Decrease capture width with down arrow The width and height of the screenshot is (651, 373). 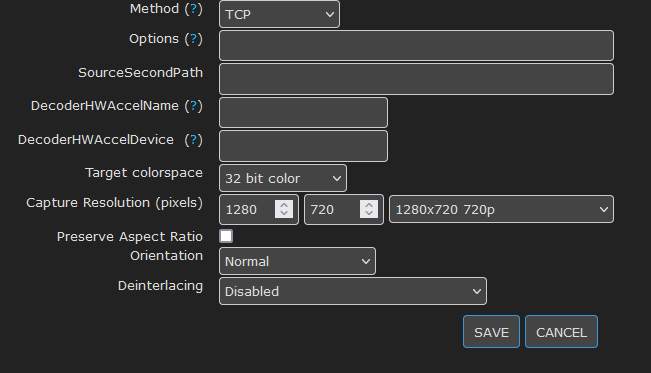click(x=284, y=213)
